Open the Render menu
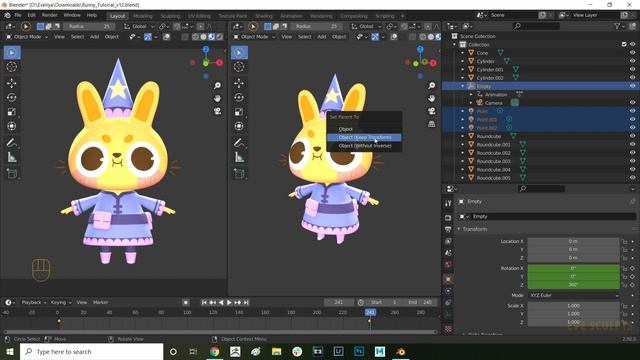 tap(50, 15)
